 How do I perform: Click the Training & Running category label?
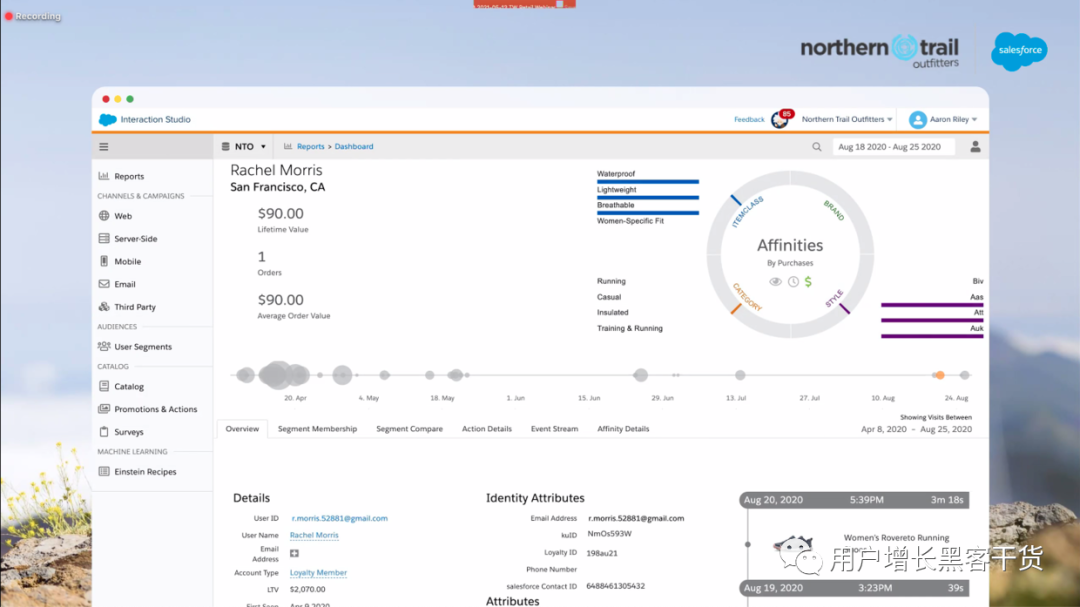point(630,329)
